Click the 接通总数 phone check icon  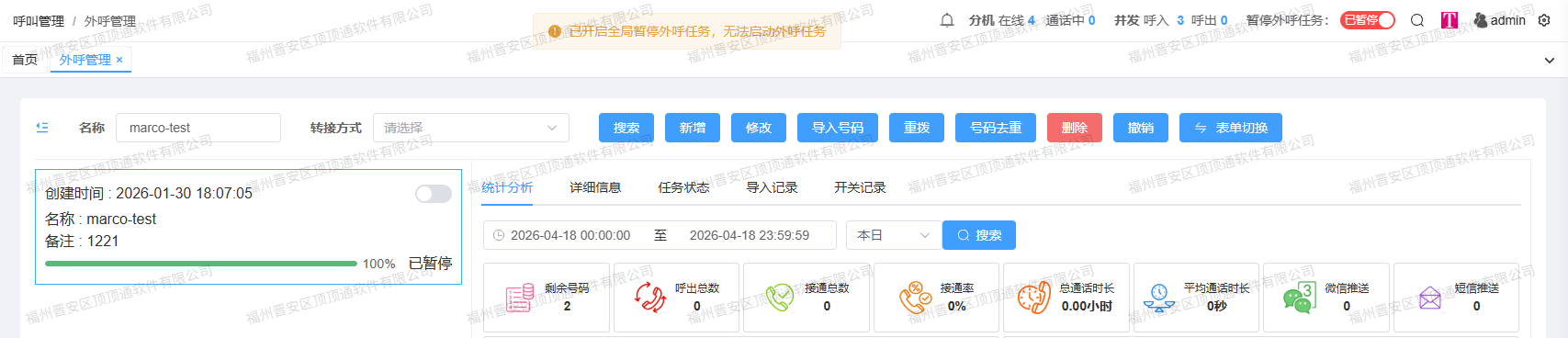780,298
